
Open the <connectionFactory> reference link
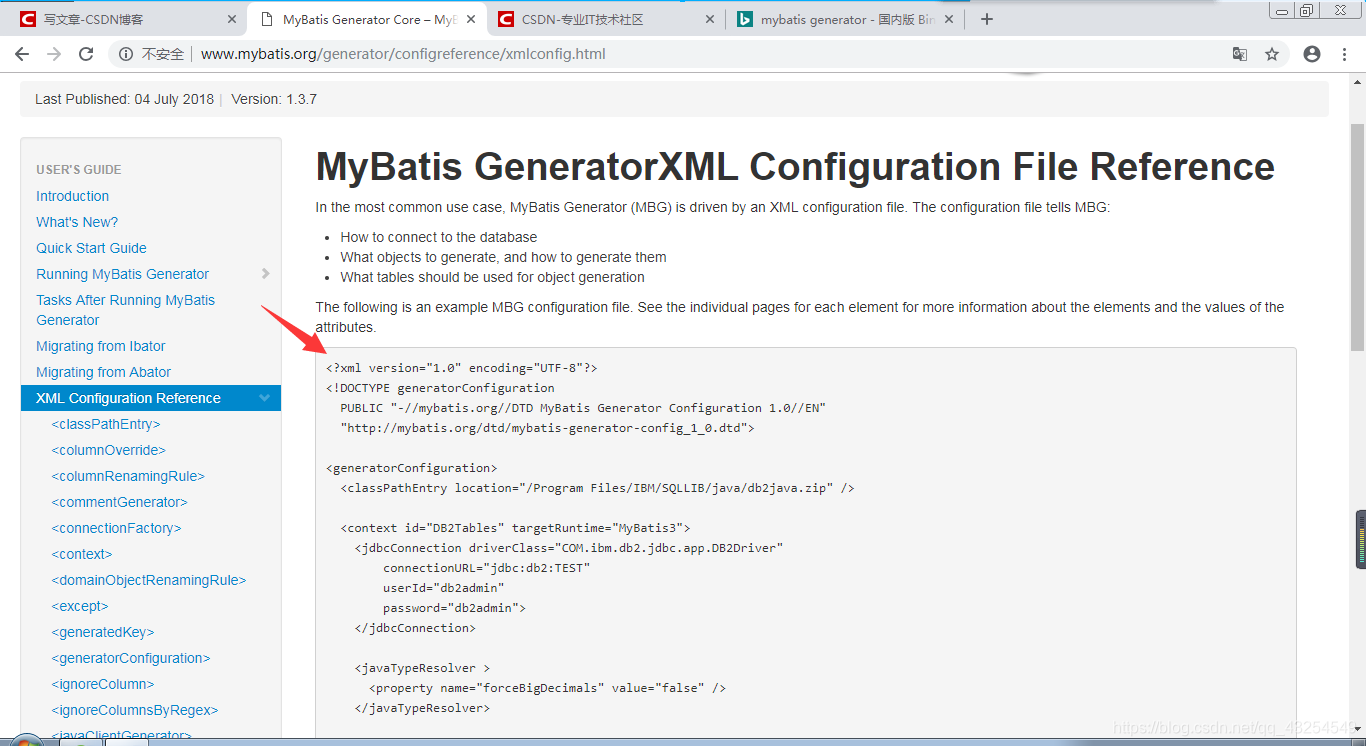point(116,528)
